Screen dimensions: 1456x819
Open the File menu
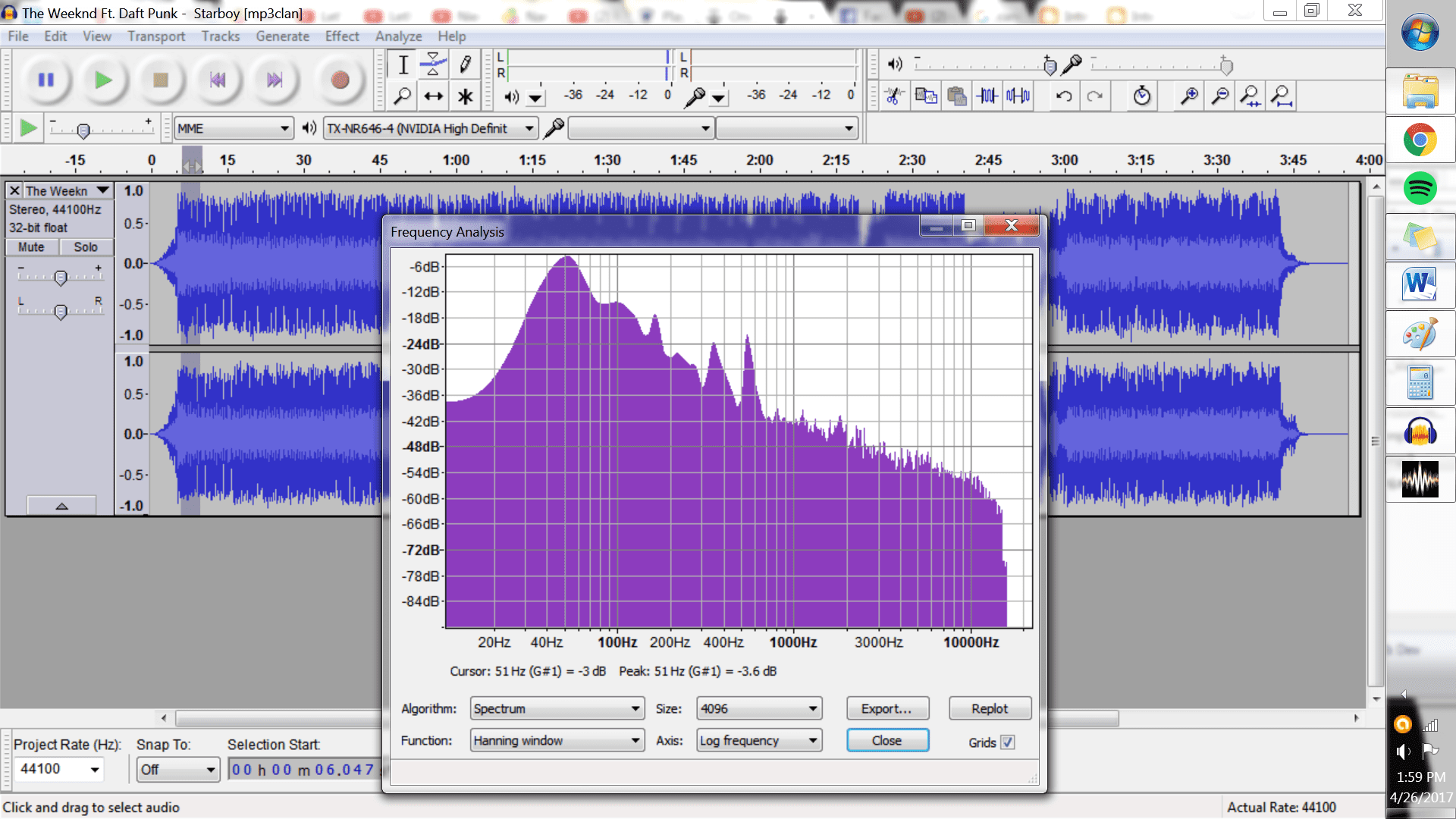point(18,36)
